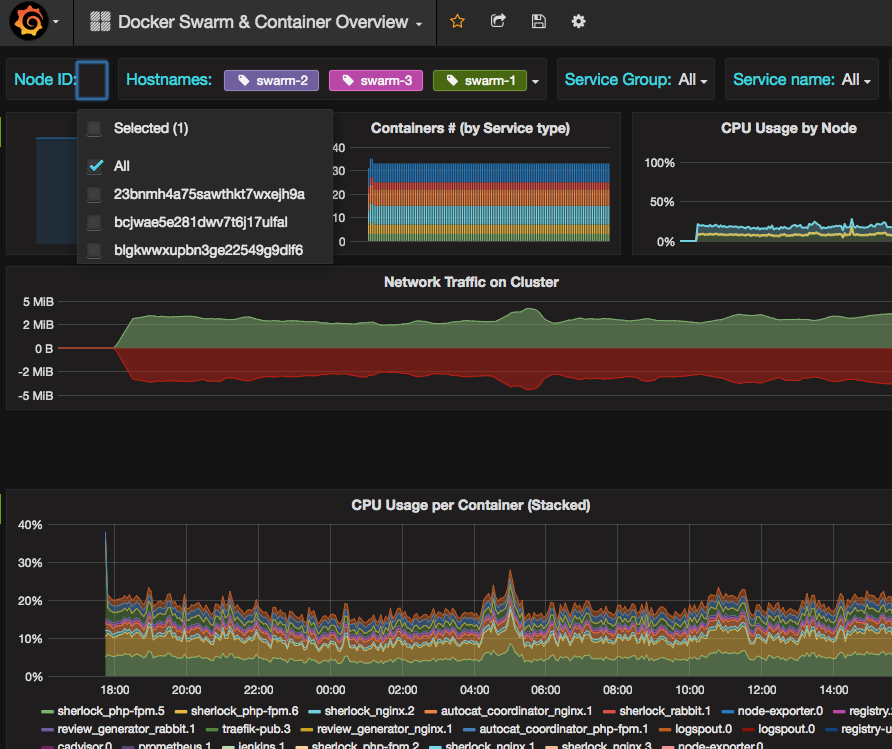The width and height of the screenshot is (892, 749).
Task: Click the dashboard grid icon beside title
Action: [x=100, y=22]
